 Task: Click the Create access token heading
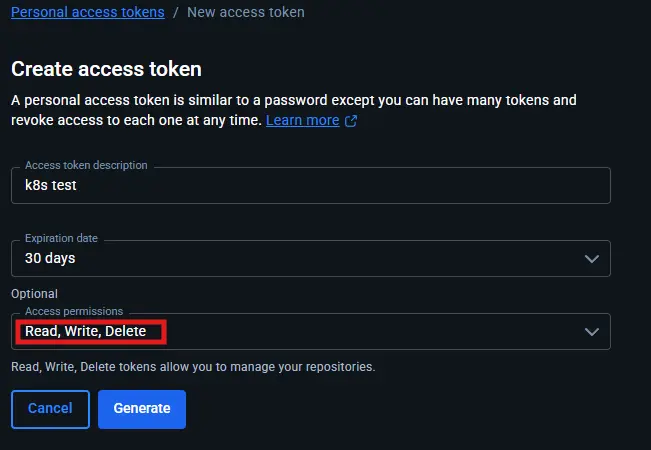coord(106,69)
